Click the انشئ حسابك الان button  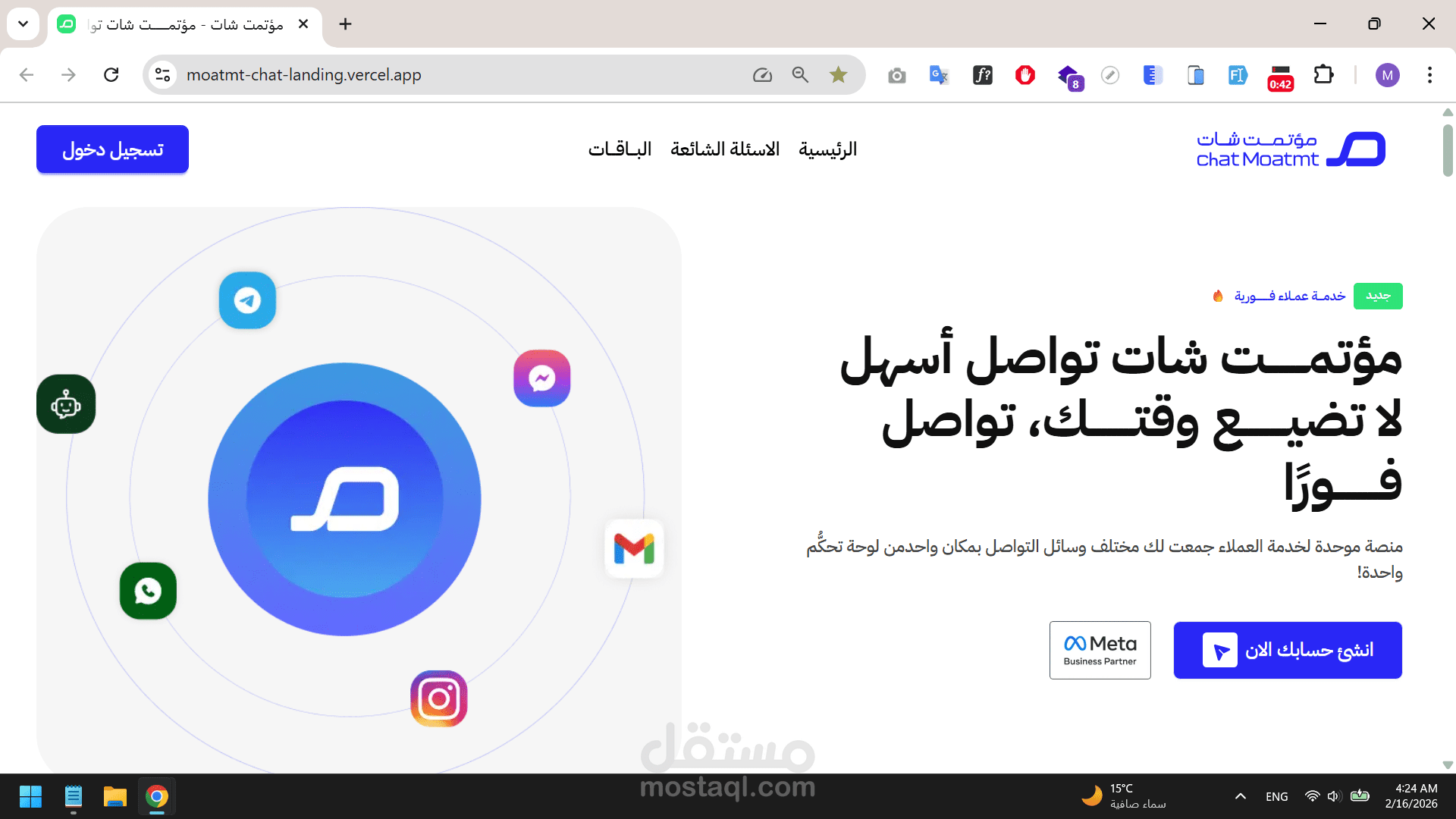(1287, 650)
